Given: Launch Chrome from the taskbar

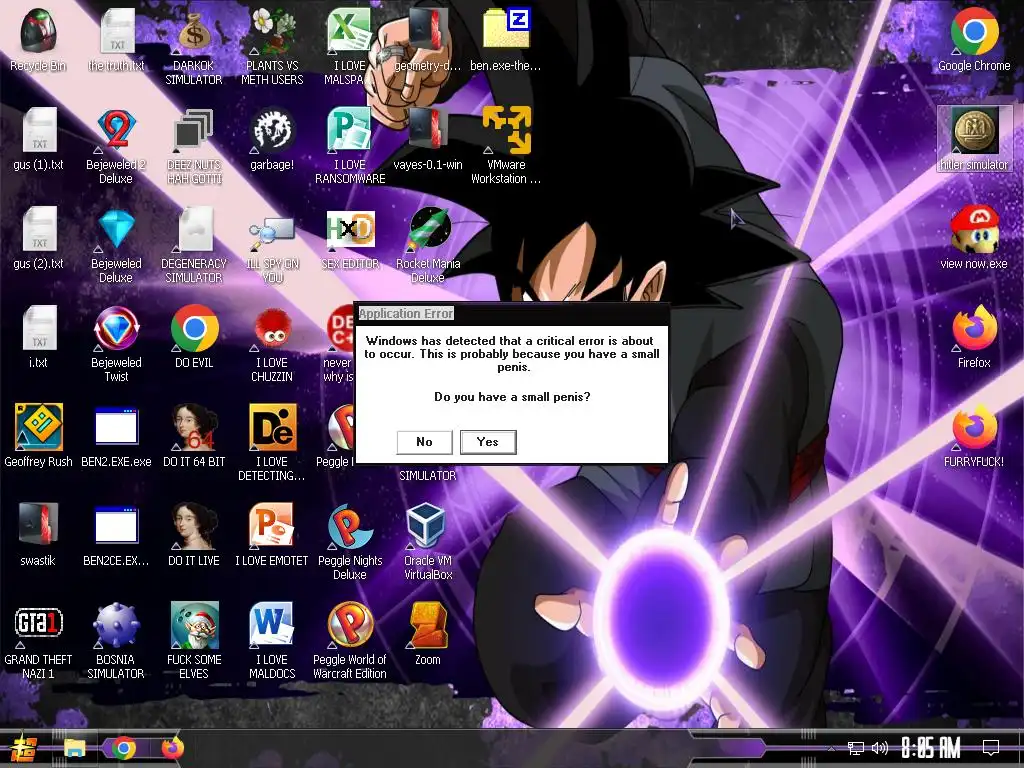Looking at the screenshot, I should coord(123,748).
